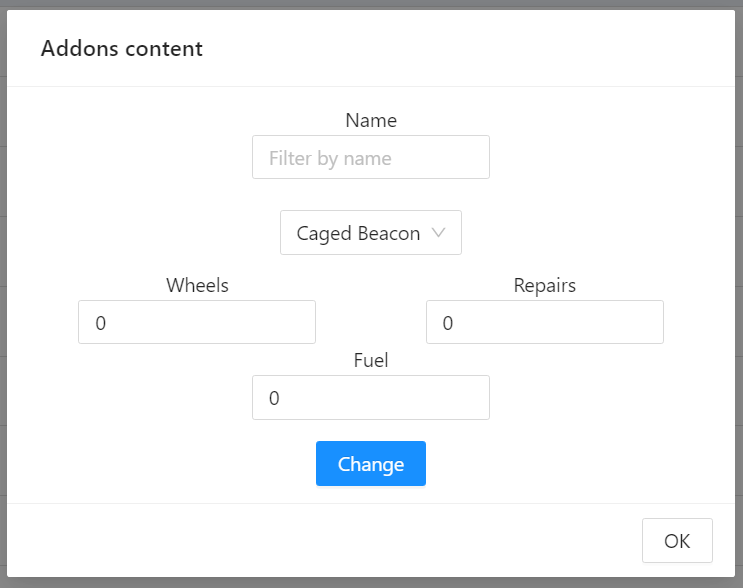This screenshot has width=743, height=588.
Task: Click the Fuel label text
Action: tap(371, 360)
